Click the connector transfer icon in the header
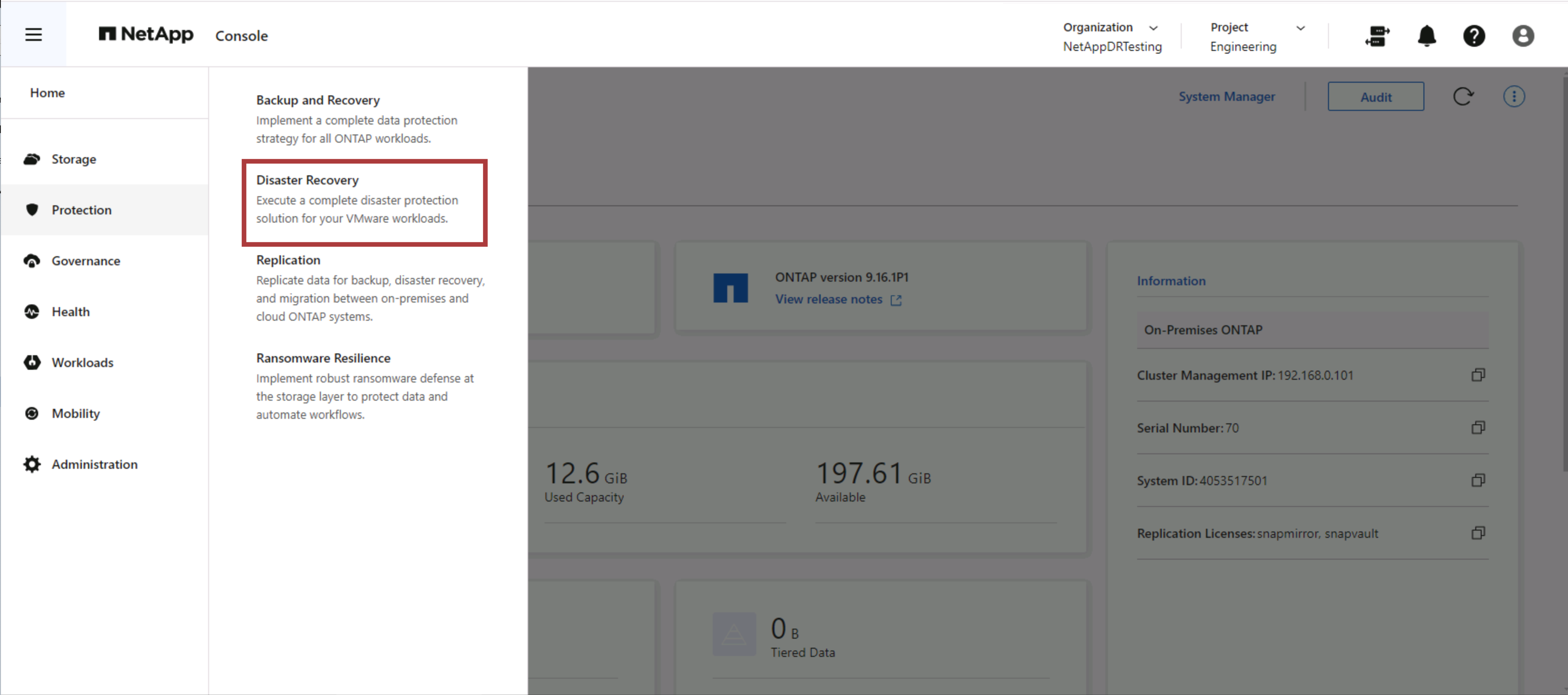 [1378, 36]
